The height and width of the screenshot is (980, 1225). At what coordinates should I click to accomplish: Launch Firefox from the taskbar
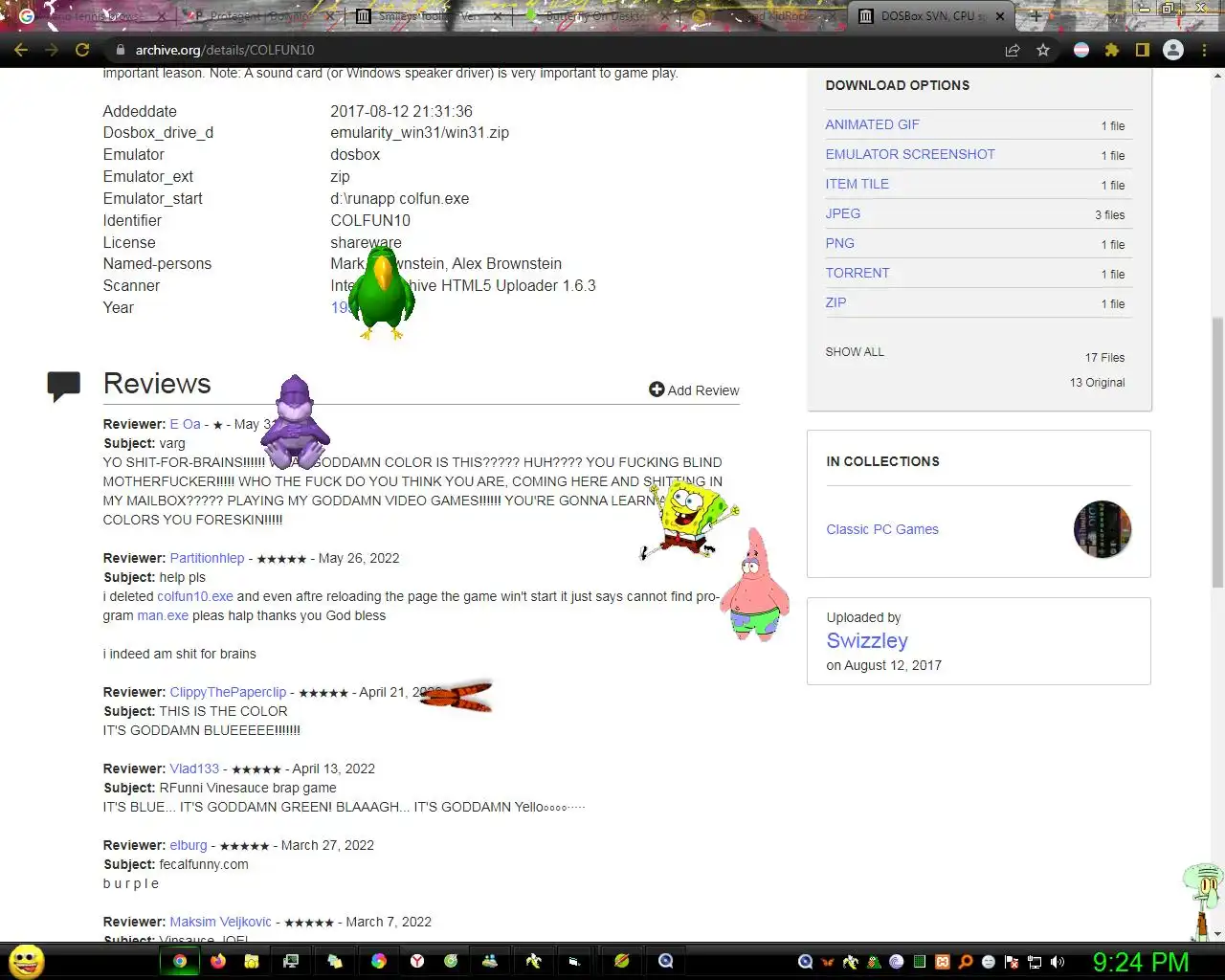pyautogui.click(x=218, y=961)
